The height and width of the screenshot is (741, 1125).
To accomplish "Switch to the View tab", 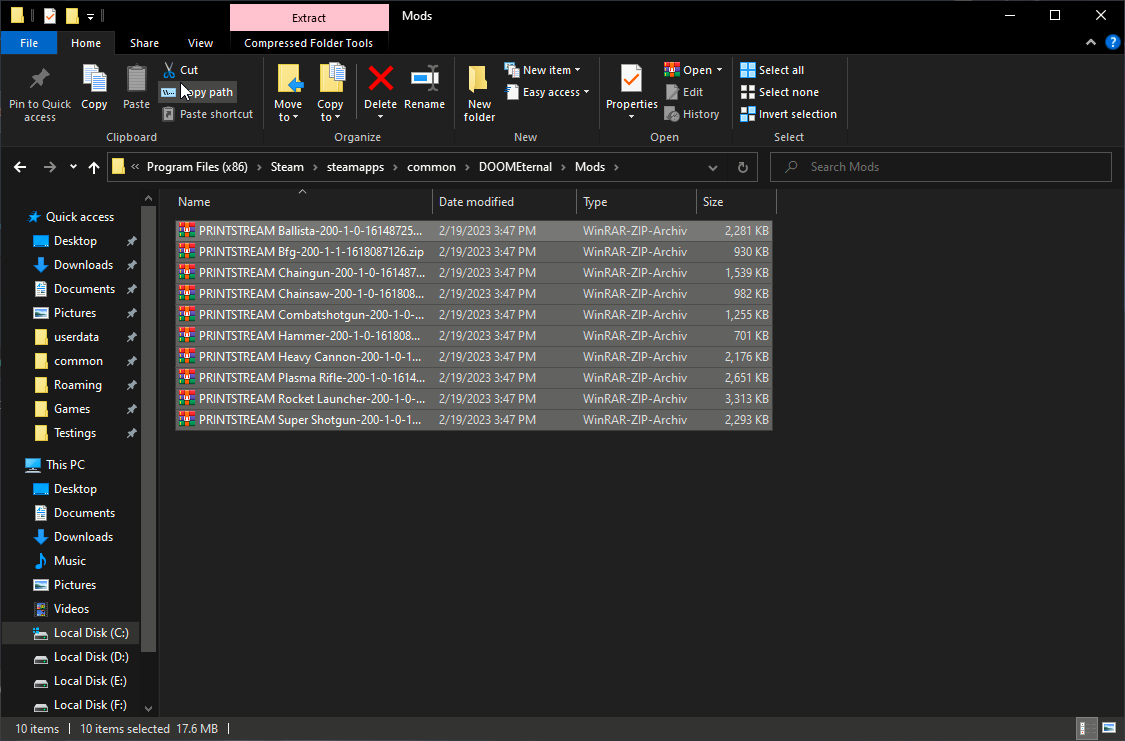I will tap(200, 43).
